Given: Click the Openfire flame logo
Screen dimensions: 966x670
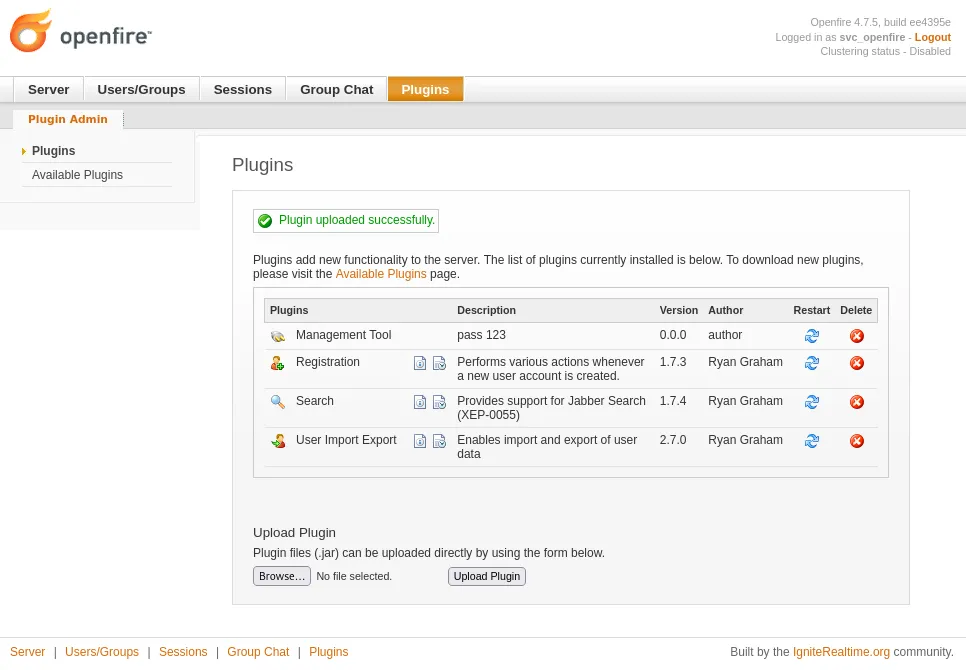Looking at the screenshot, I should click(30, 31).
